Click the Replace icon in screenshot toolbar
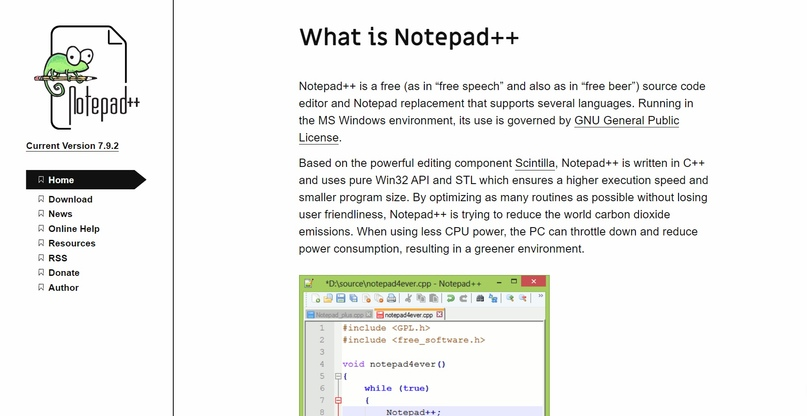This screenshot has height=416, width=807. 493,298
